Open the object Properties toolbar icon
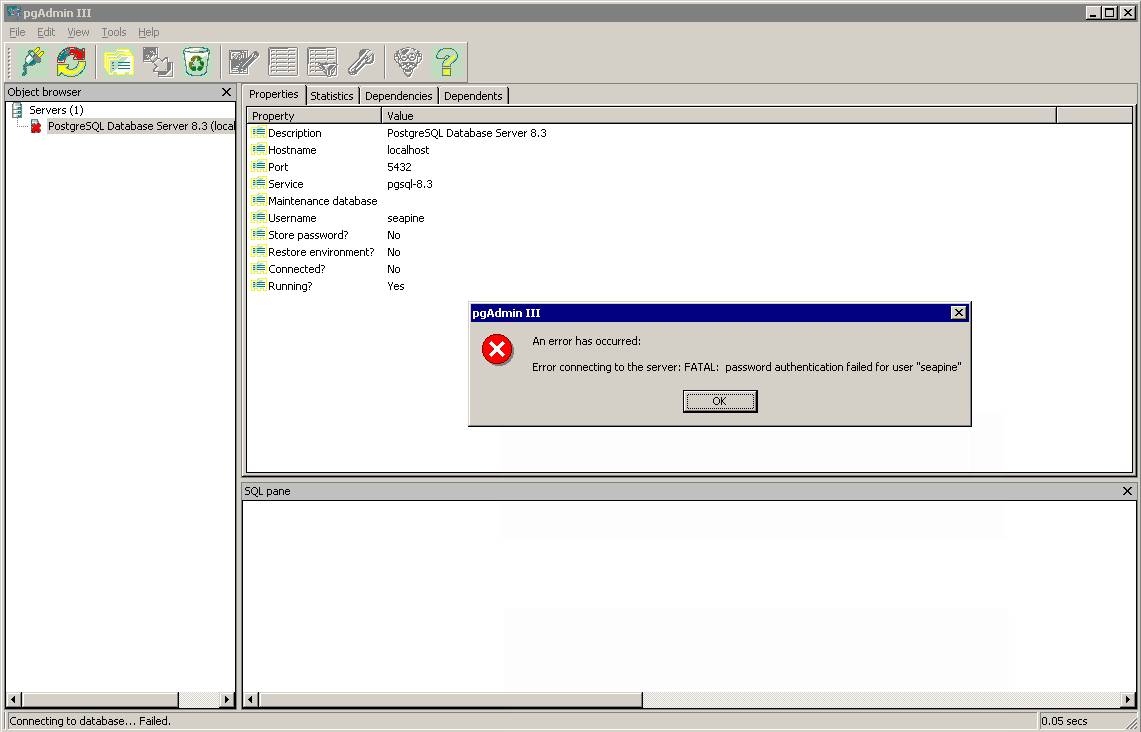The height and width of the screenshot is (732, 1141). 119,62
